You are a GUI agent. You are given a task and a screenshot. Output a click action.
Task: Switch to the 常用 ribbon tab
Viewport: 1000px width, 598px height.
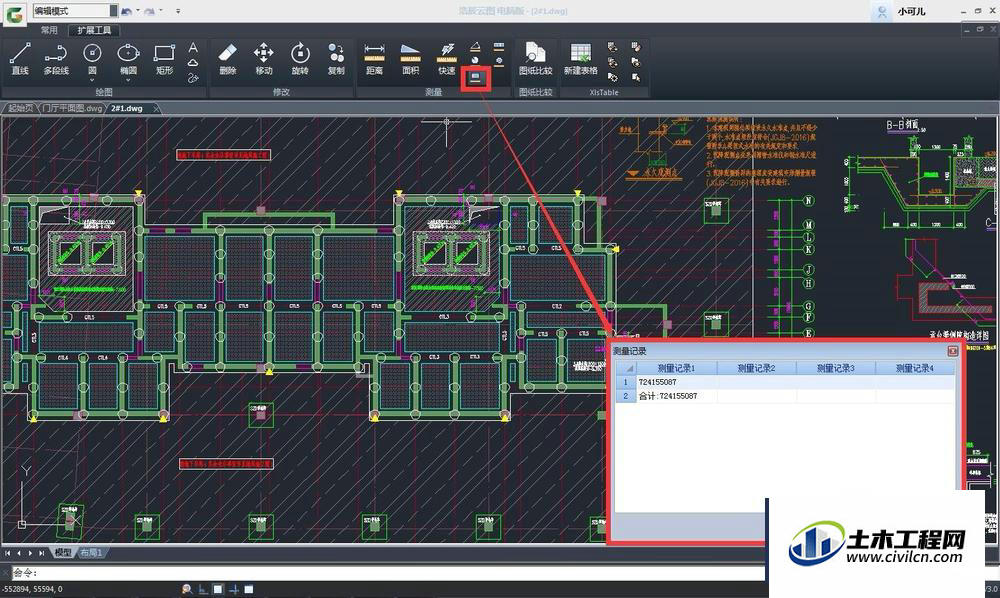click(49, 30)
